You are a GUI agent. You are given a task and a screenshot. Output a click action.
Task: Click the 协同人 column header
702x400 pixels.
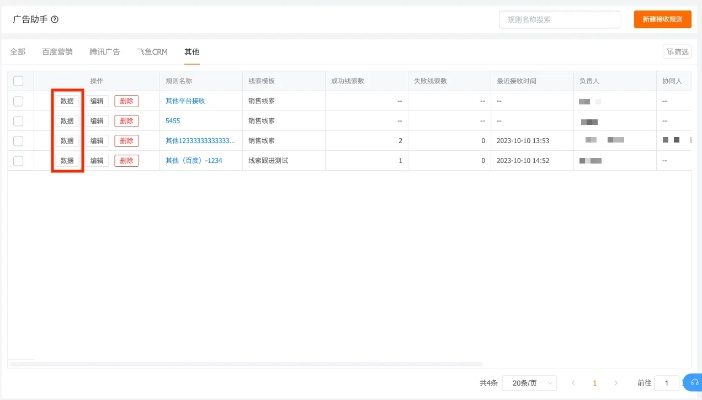click(x=672, y=81)
